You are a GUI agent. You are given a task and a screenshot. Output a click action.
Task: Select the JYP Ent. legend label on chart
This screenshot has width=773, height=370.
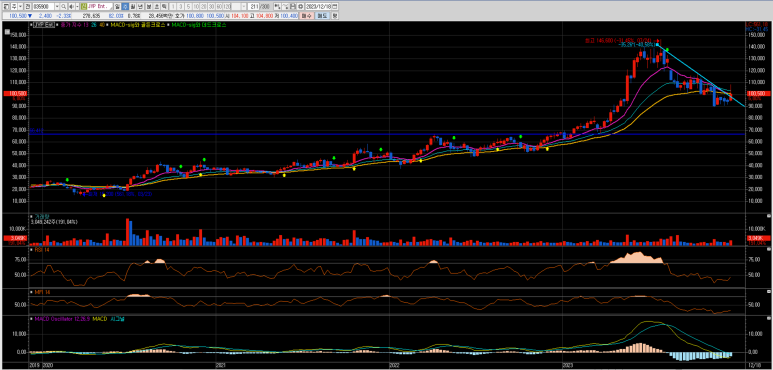click(44, 24)
